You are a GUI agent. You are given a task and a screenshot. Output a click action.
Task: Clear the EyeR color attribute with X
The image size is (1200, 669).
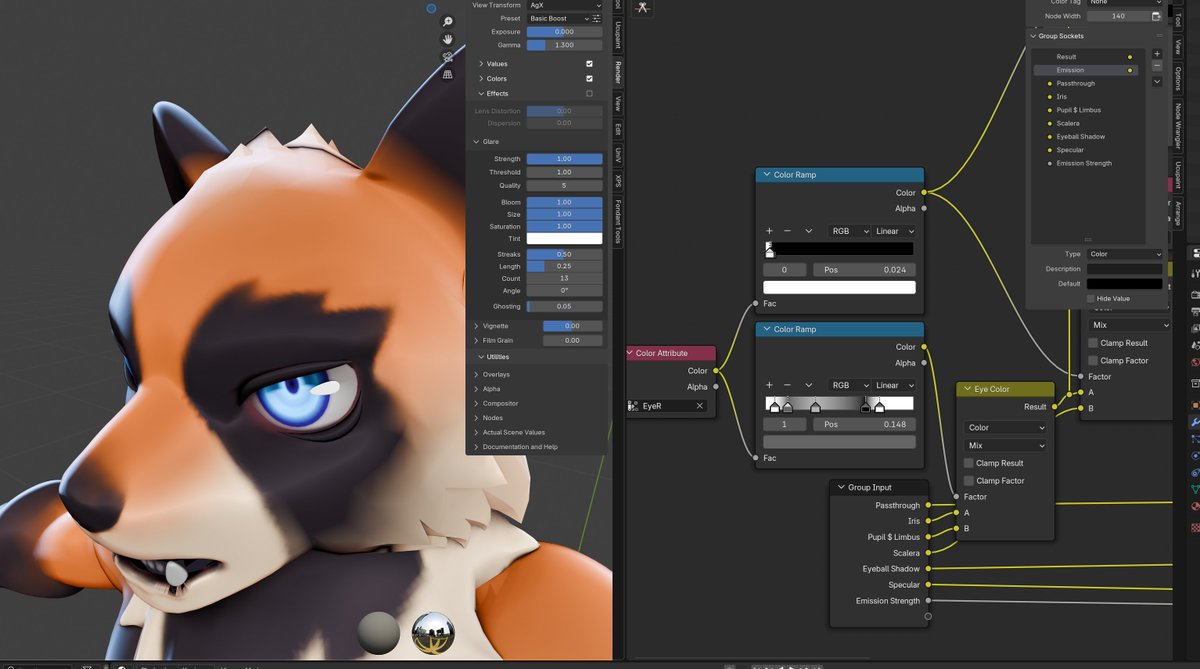pos(699,406)
